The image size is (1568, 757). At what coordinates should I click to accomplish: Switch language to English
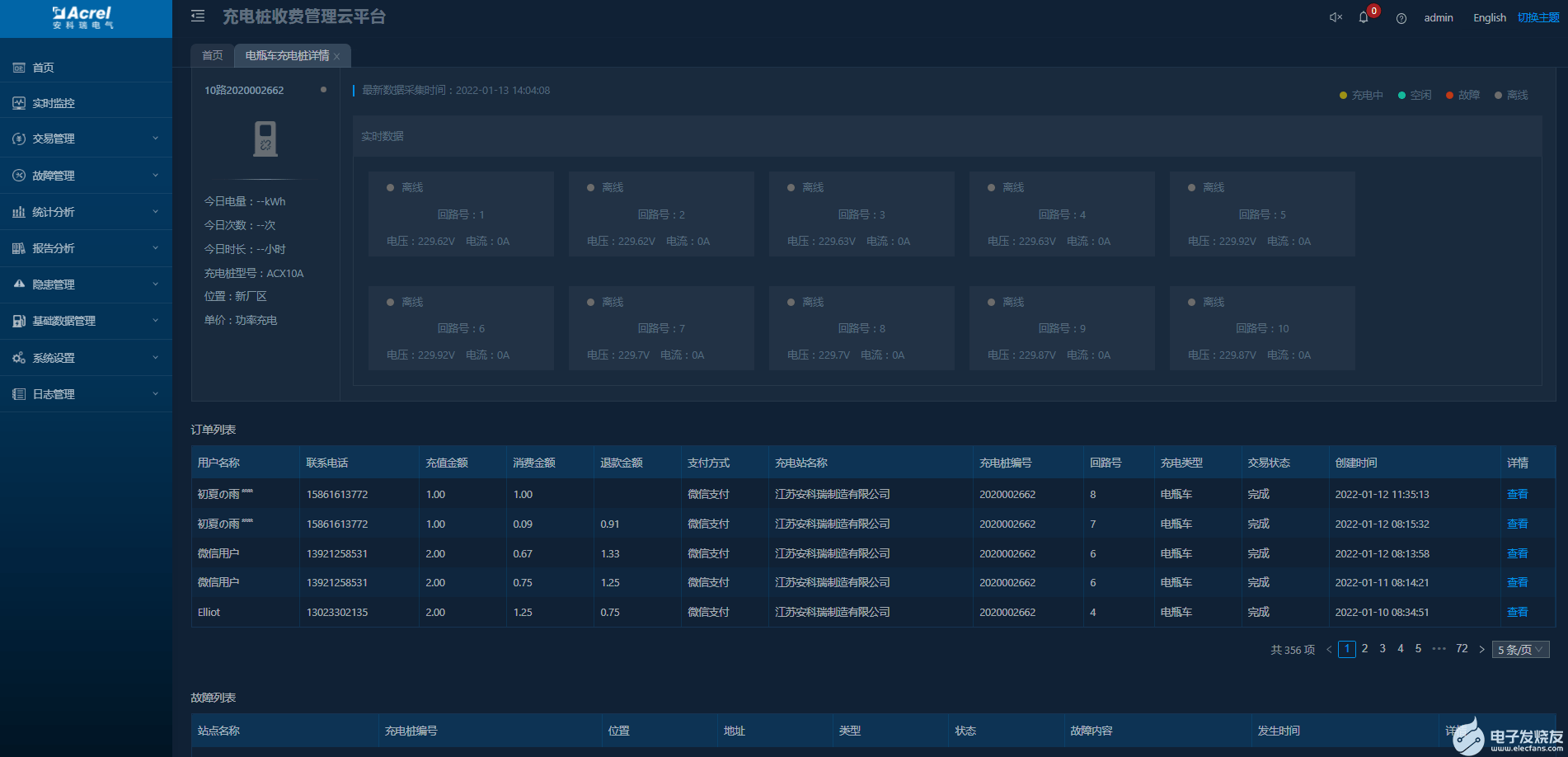point(1490,17)
